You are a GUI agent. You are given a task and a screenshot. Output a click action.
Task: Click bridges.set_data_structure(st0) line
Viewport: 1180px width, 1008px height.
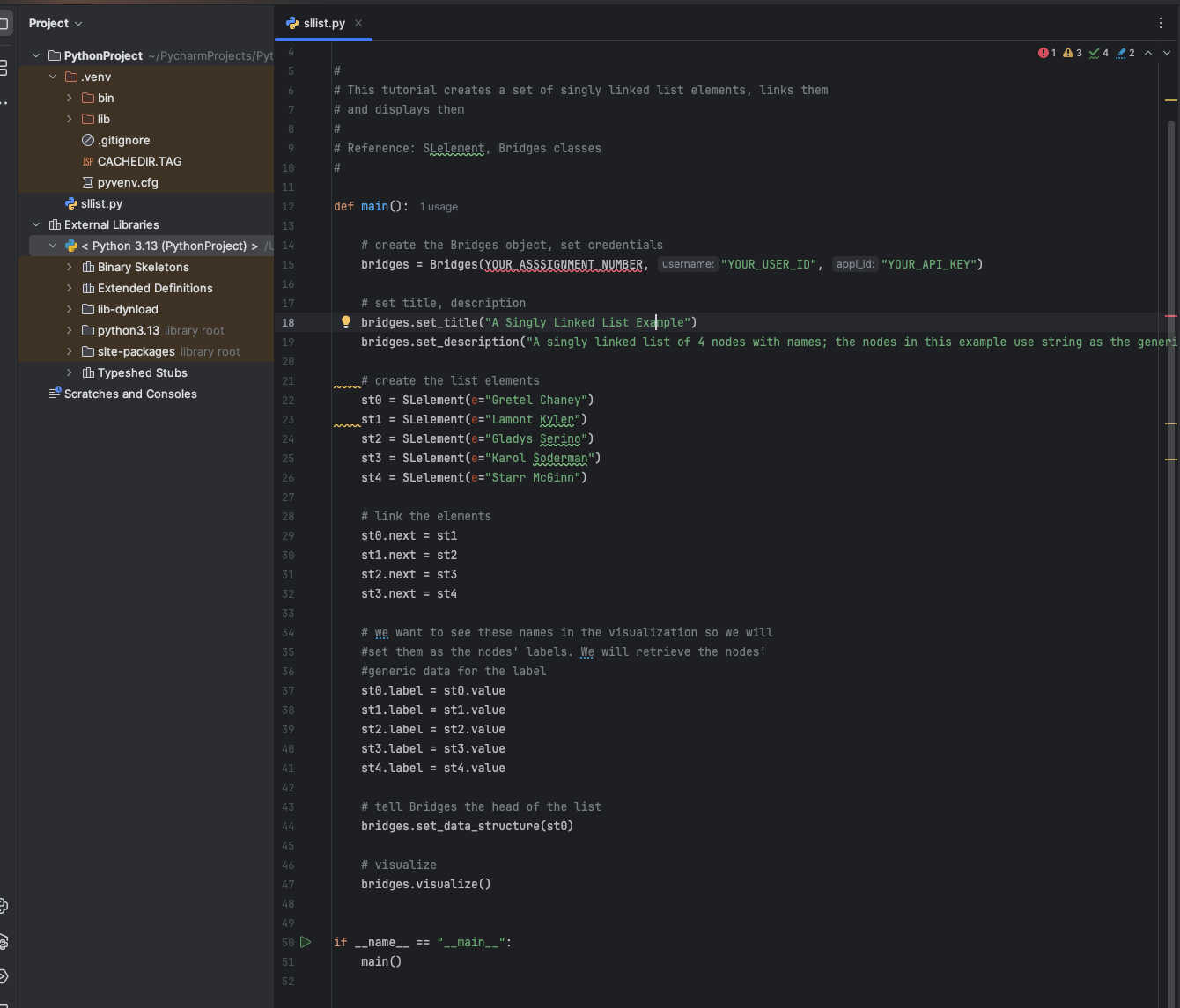point(468,826)
